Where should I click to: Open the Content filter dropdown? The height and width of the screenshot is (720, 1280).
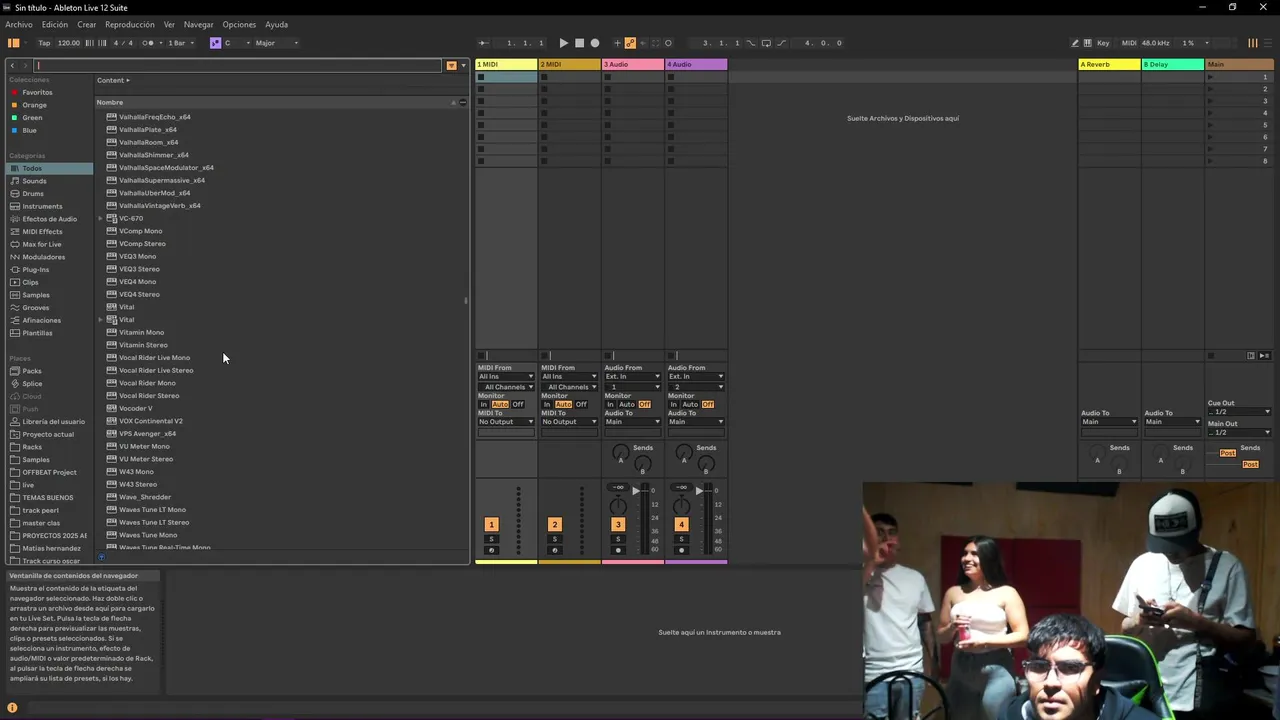pyautogui.click(x=113, y=80)
